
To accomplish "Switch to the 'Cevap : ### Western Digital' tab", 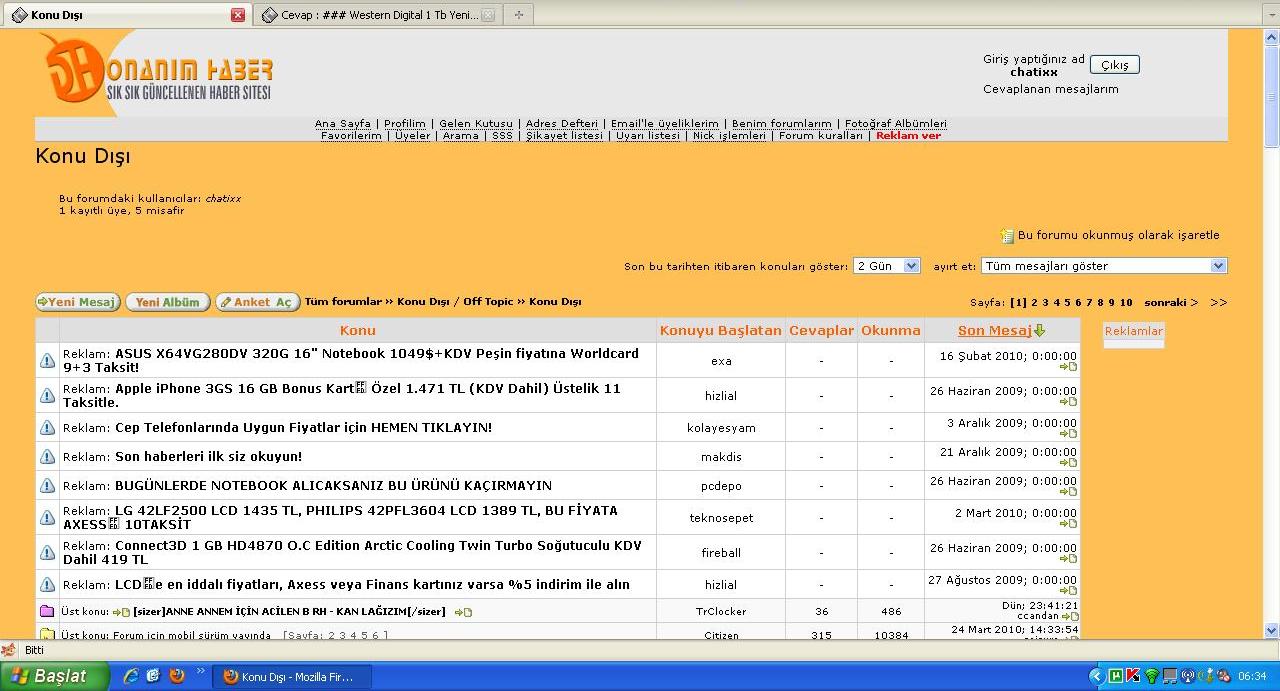I will pos(378,15).
